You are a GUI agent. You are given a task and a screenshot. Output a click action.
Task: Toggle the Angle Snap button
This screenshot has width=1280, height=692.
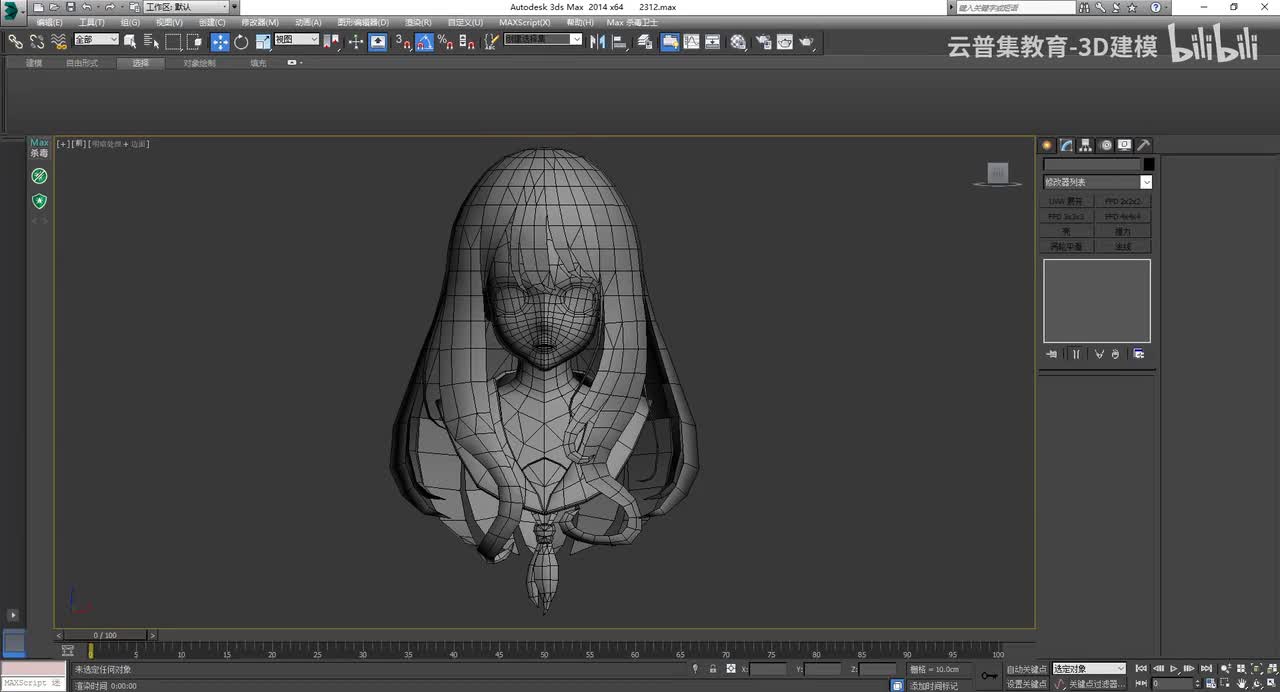424,42
